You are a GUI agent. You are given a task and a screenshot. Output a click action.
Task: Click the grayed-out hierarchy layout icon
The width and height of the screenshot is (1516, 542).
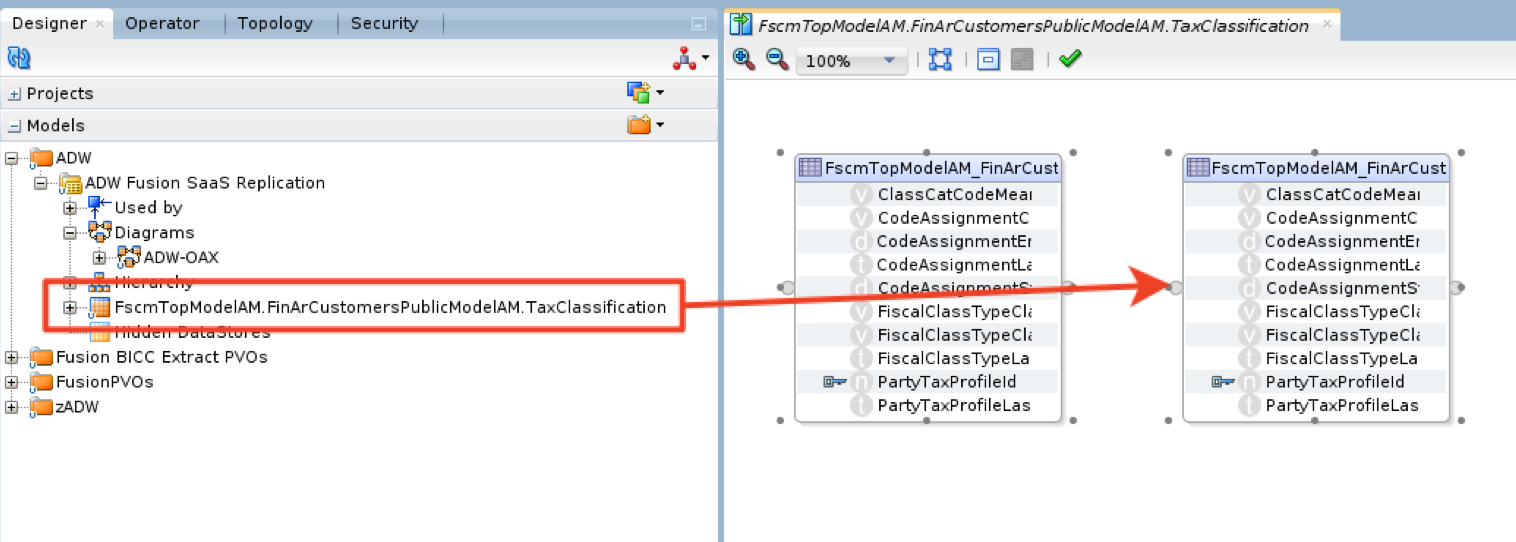pos(1021,60)
